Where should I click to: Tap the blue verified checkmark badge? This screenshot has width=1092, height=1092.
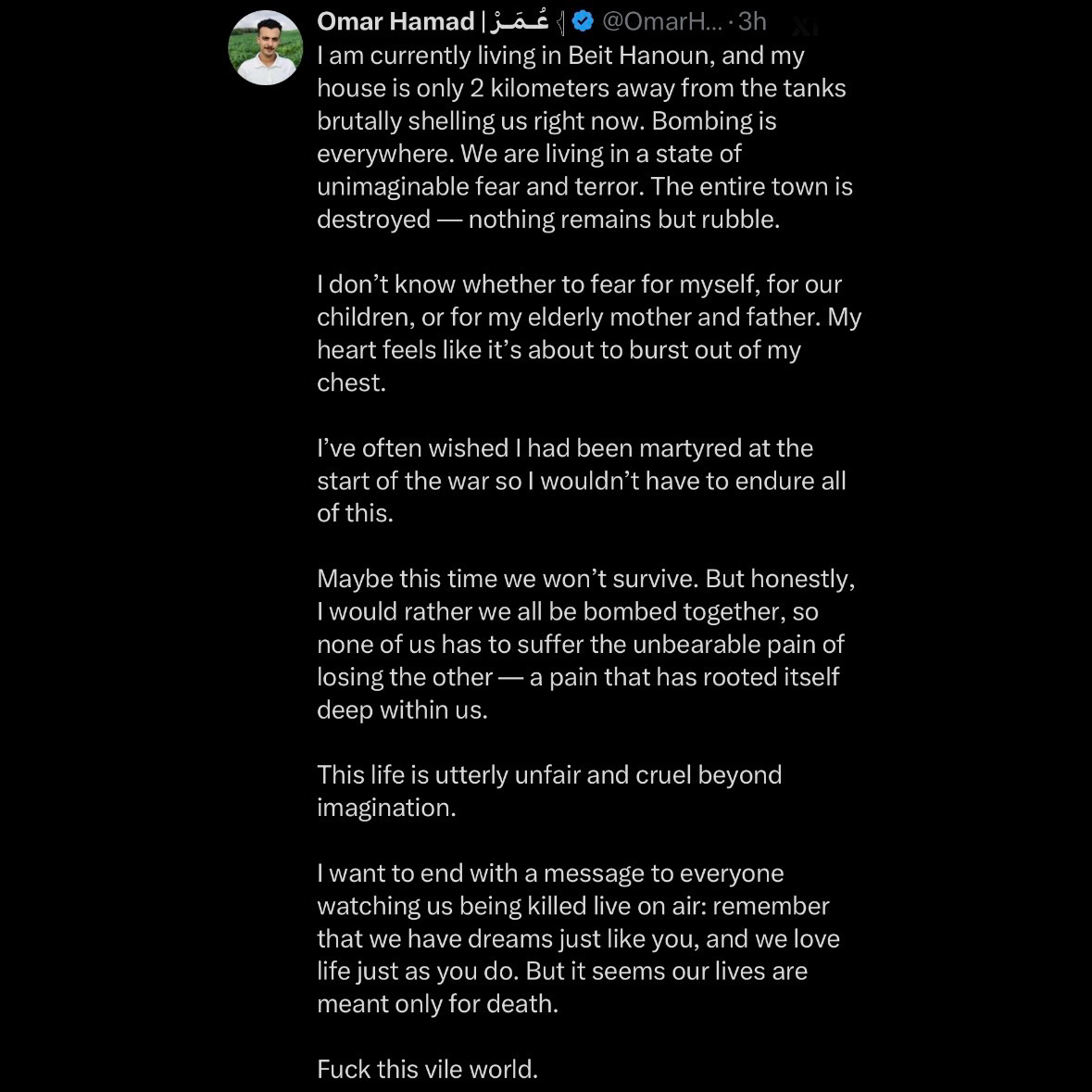point(583,21)
